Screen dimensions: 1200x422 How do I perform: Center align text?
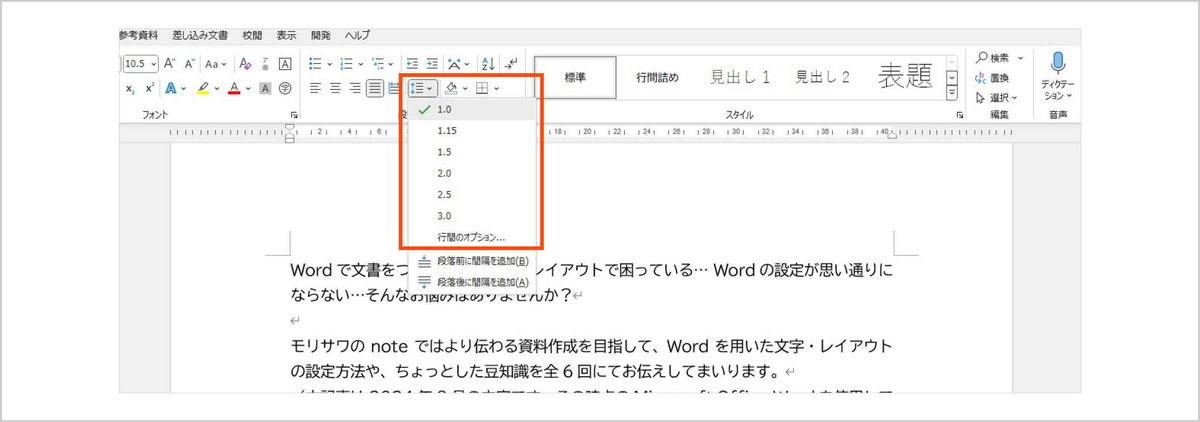334,88
